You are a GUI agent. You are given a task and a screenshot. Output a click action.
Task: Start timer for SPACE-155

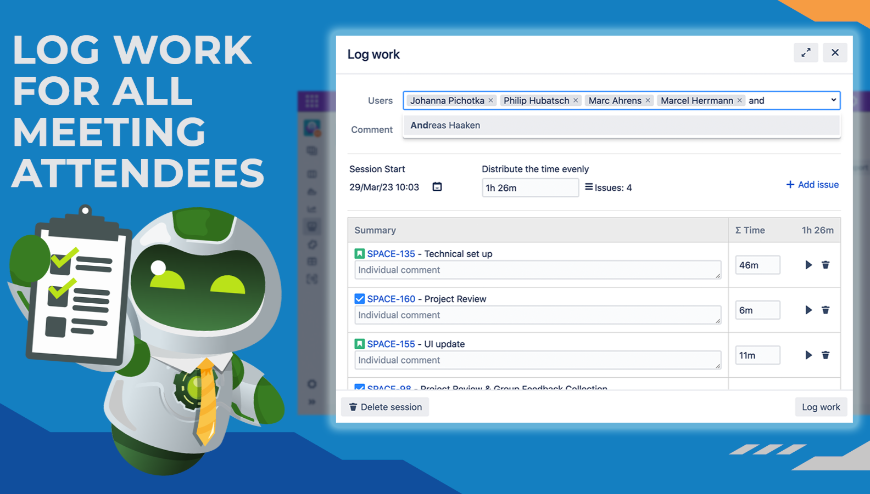(808, 355)
